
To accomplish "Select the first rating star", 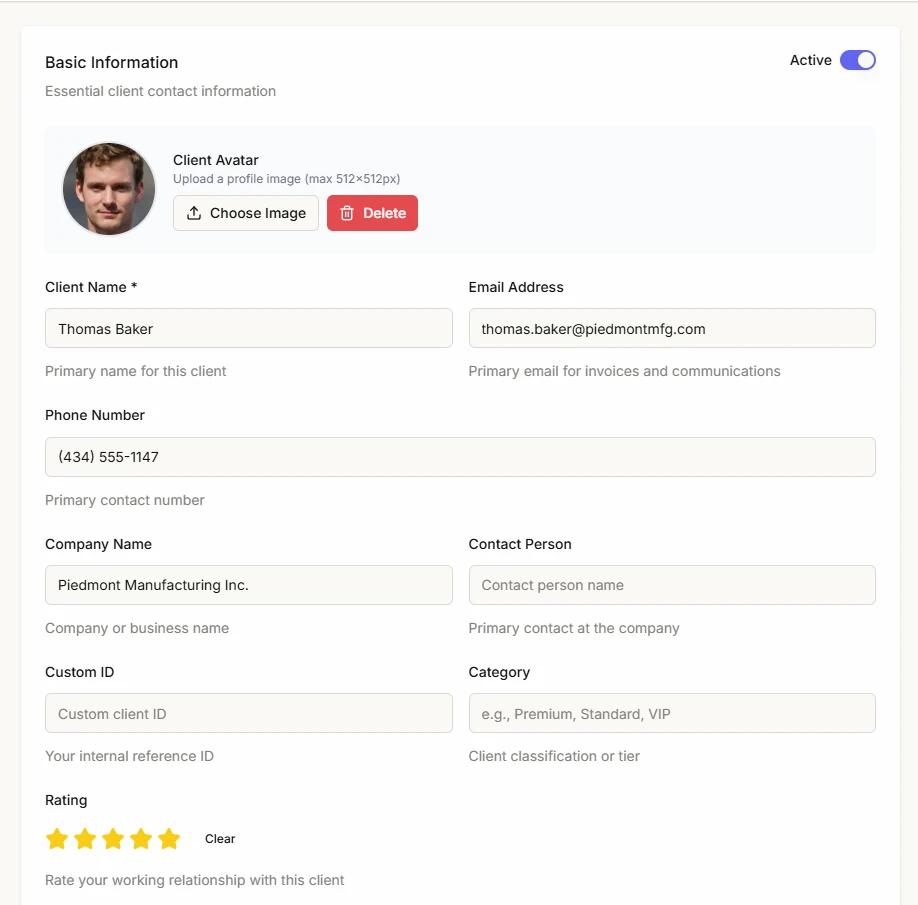I will click(x=57, y=838).
